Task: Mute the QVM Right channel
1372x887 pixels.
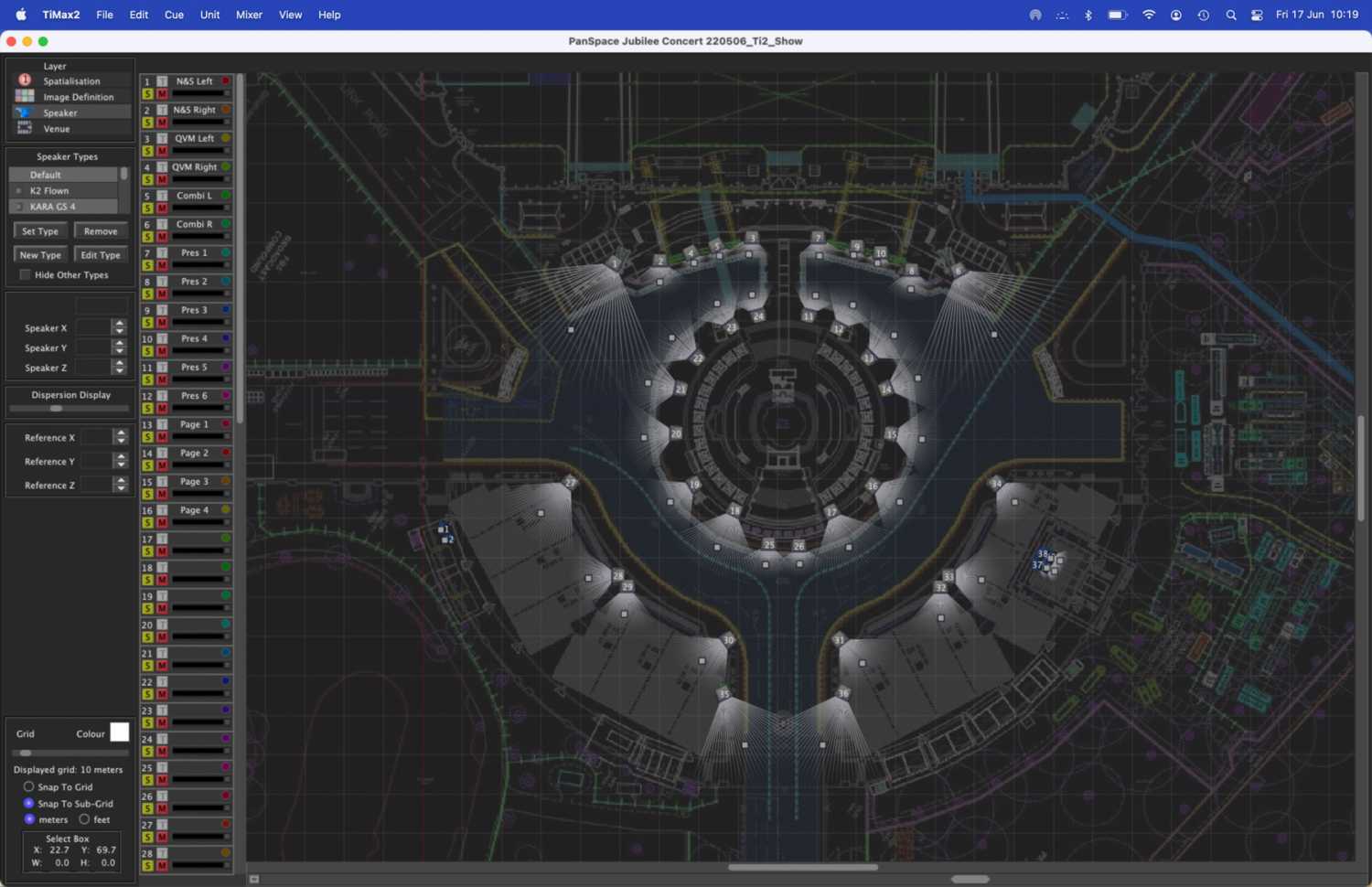Action: 162,180
